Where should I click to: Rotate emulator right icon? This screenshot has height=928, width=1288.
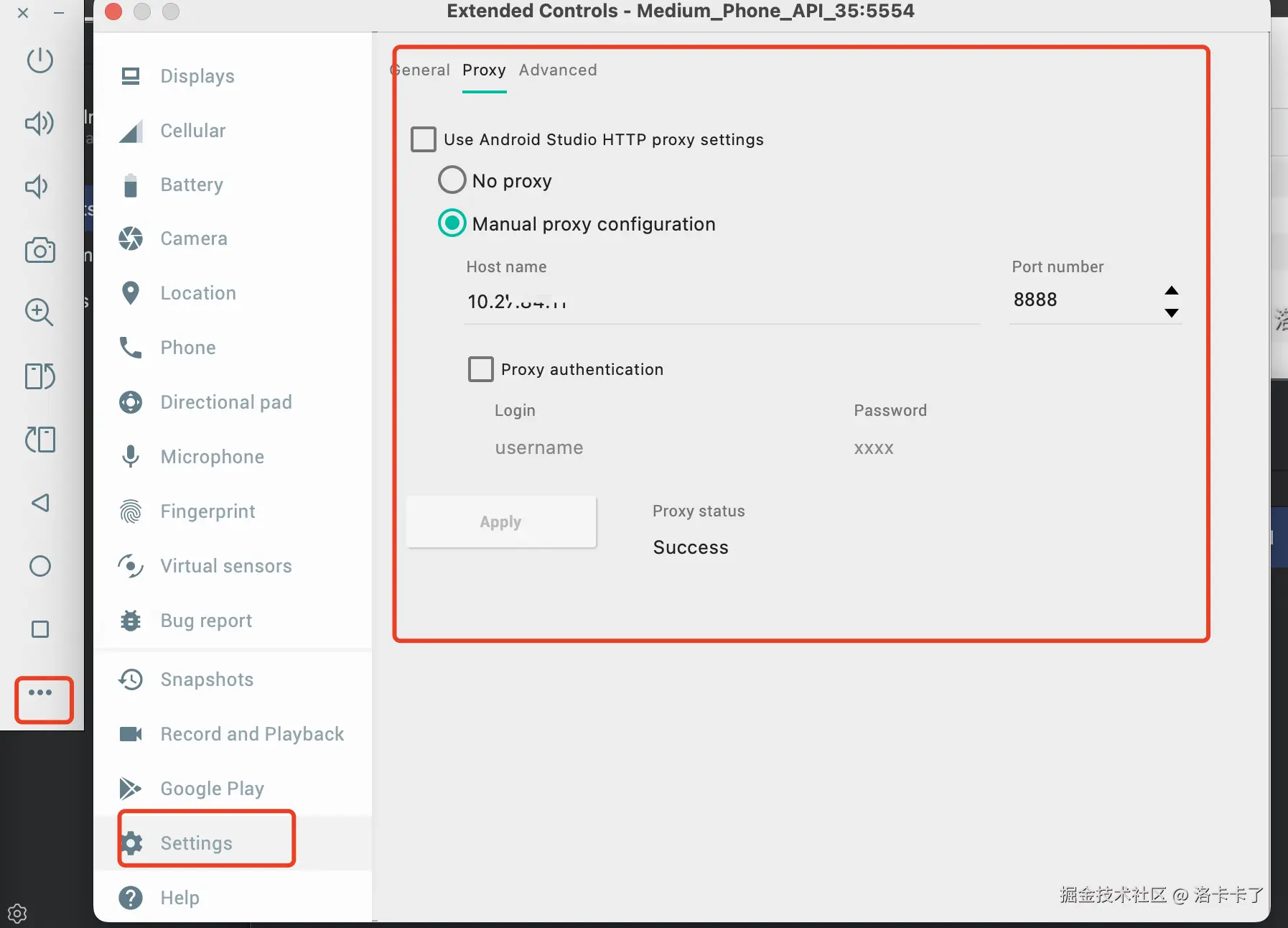click(40, 439)
